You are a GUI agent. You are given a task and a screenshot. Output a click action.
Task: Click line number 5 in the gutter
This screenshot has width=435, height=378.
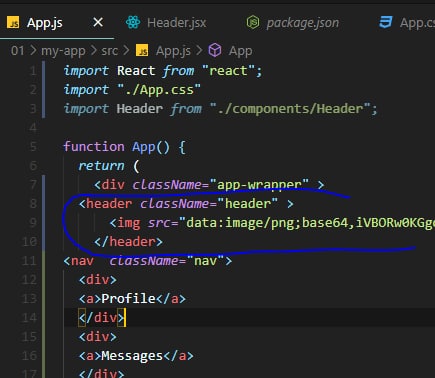(33, 147)
